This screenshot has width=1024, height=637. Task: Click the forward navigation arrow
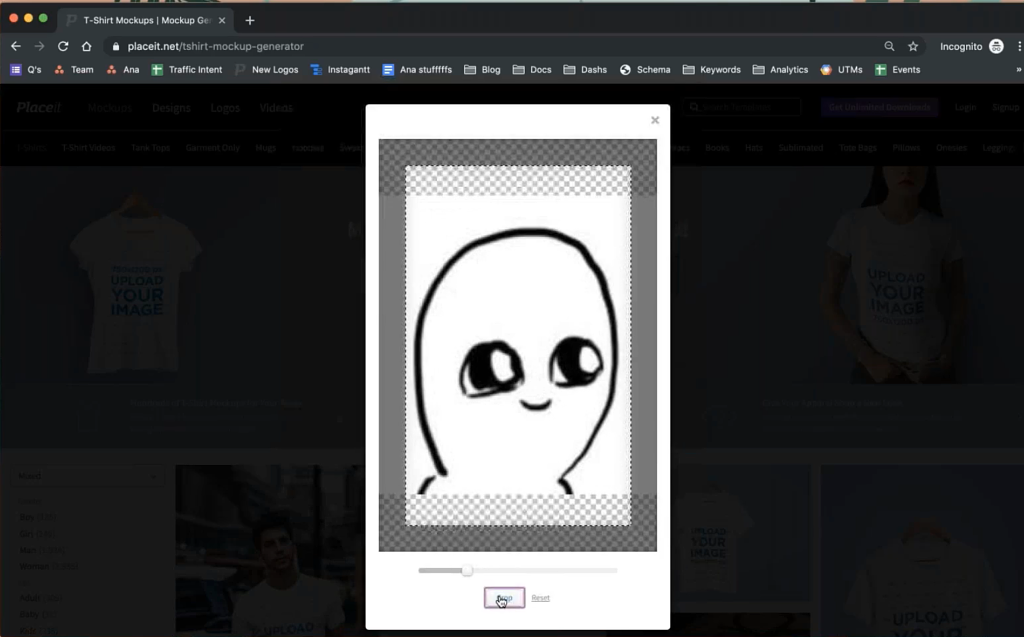(x=38, y=45)
